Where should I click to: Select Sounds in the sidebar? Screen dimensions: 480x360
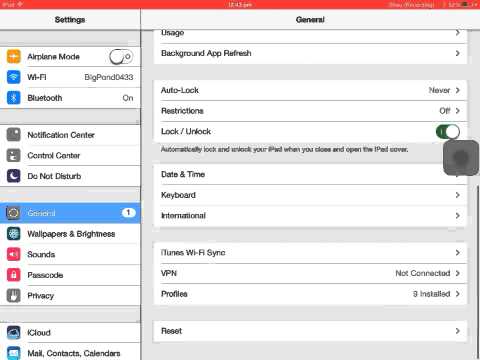pos(70,254)
